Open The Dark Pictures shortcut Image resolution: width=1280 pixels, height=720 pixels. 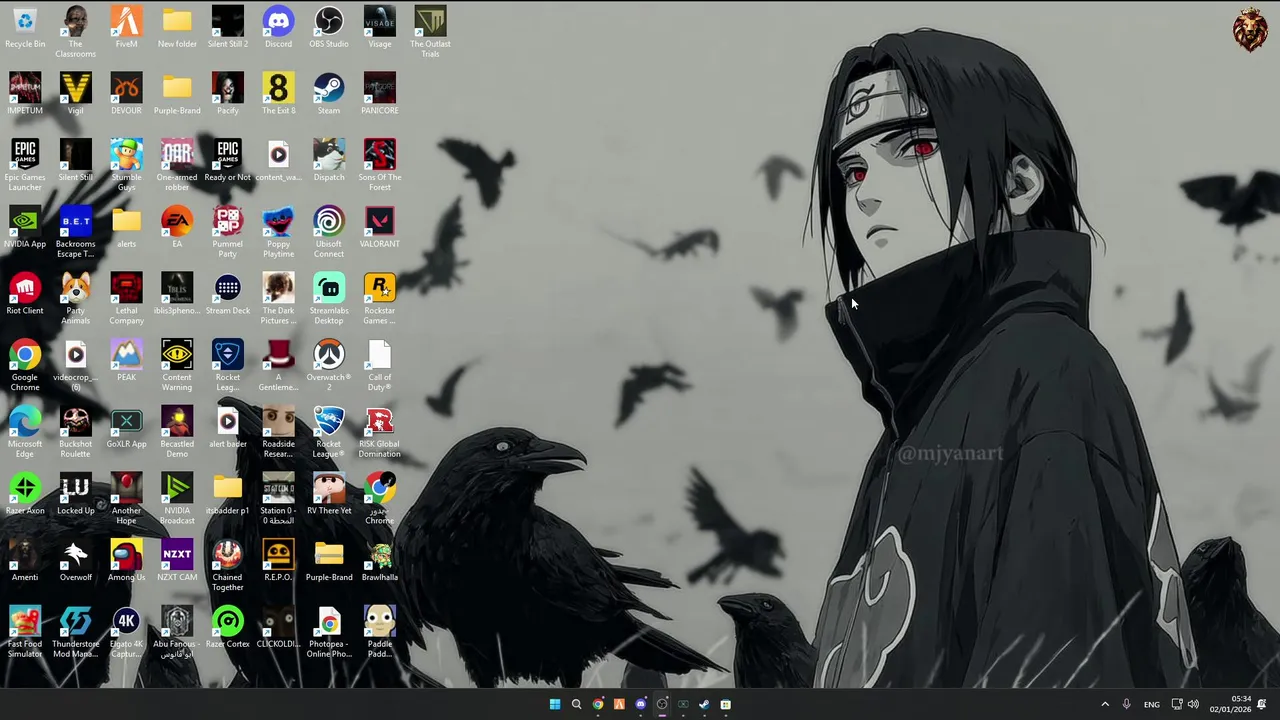[x=279, y=298]
